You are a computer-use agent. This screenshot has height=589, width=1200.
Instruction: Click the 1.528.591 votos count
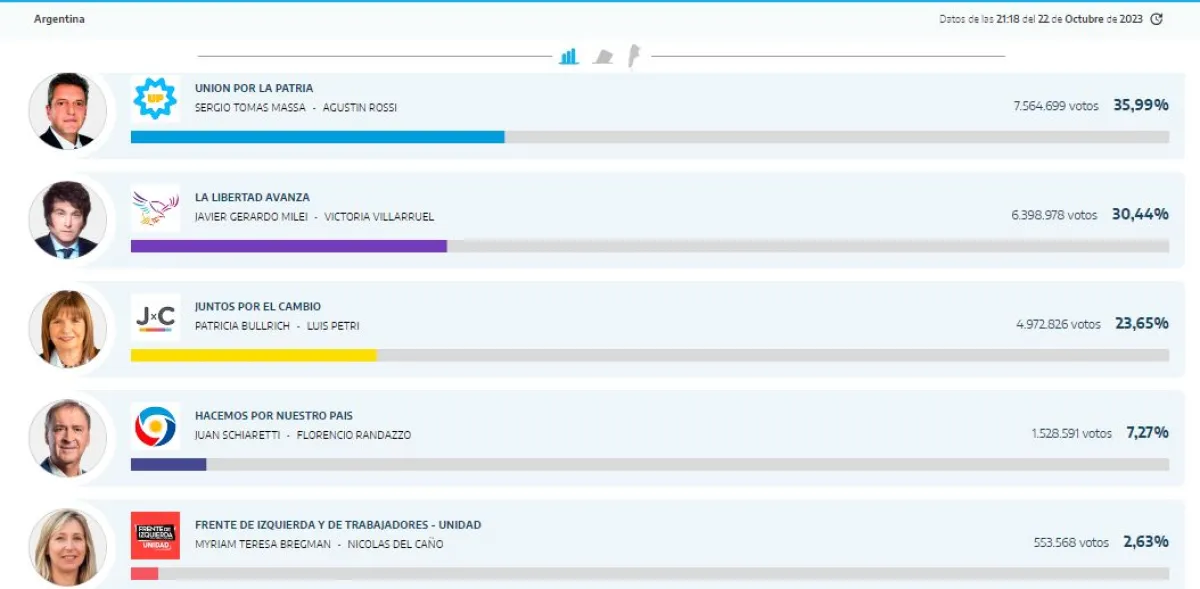tap(1072, 432)
